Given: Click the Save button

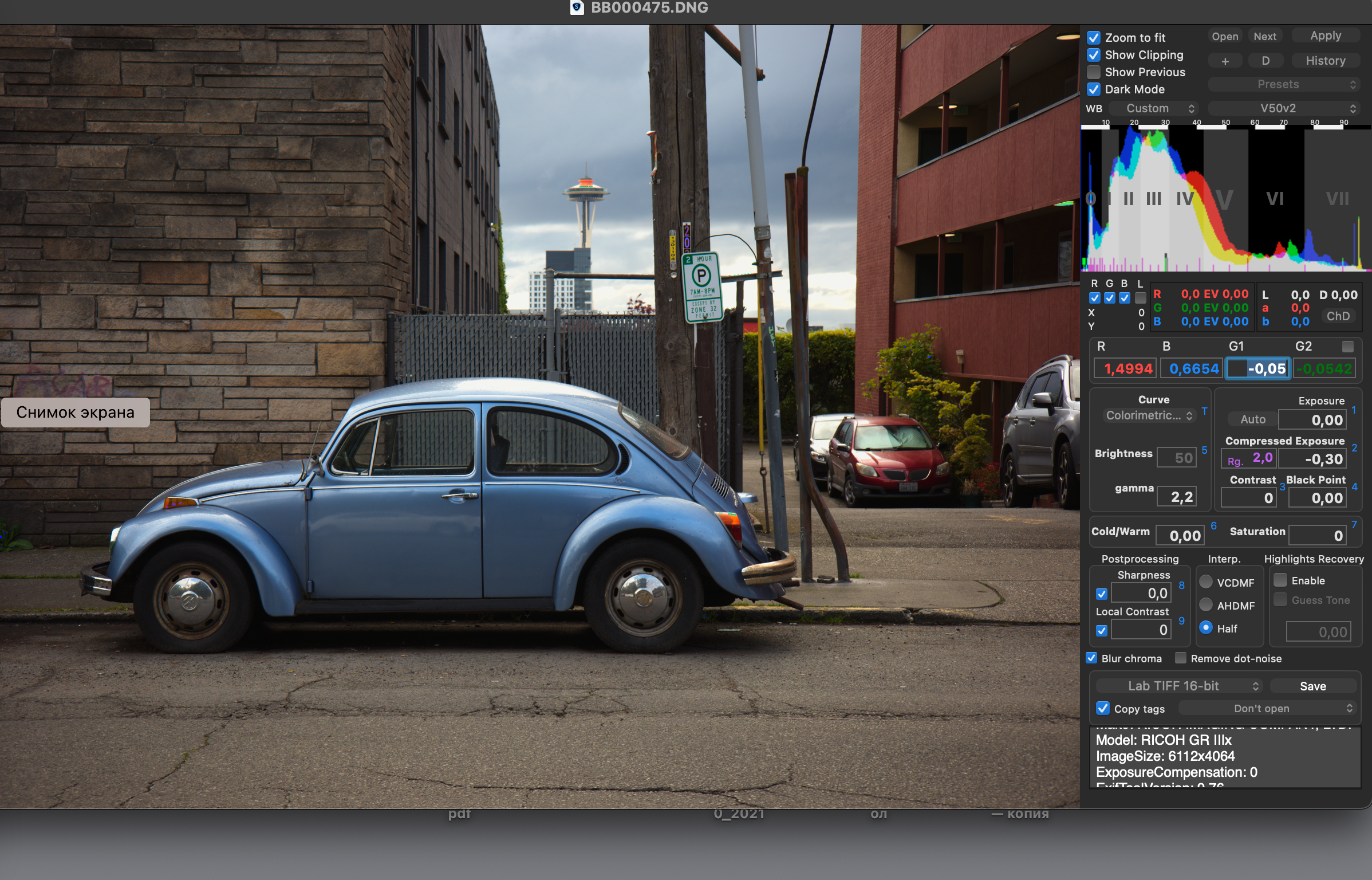Looking at the screenshot, I should pos(1312,686).
